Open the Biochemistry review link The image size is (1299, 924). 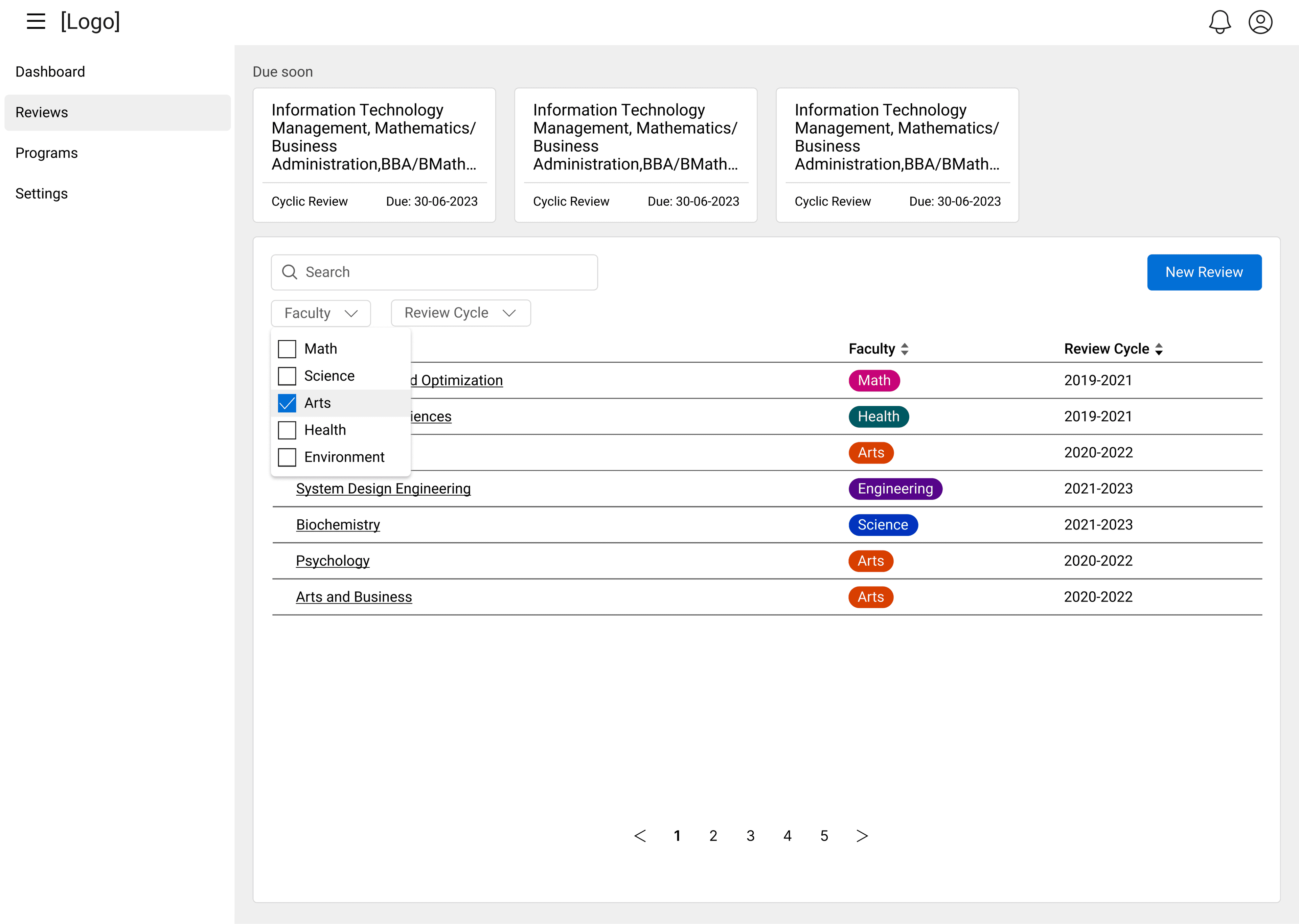(x=338, y=524)
